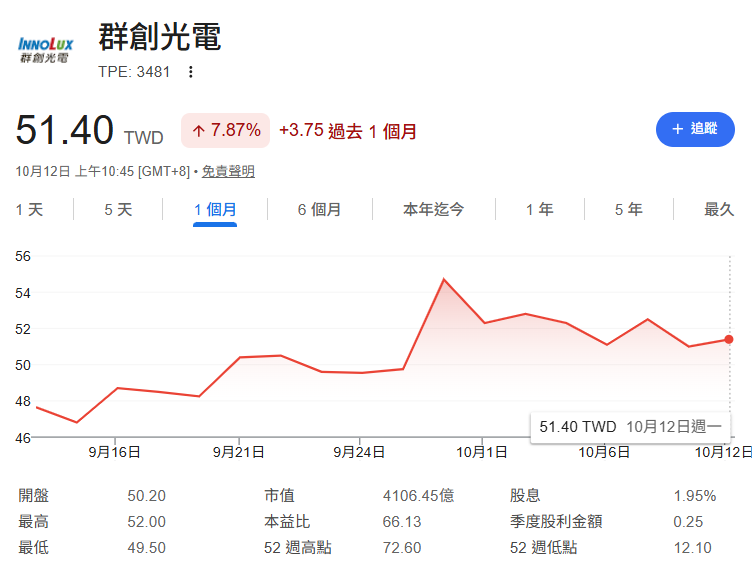This screenshot has width=753, height=577.
Task: Click the 9月24日 axis label
Action: pos(359,452)
